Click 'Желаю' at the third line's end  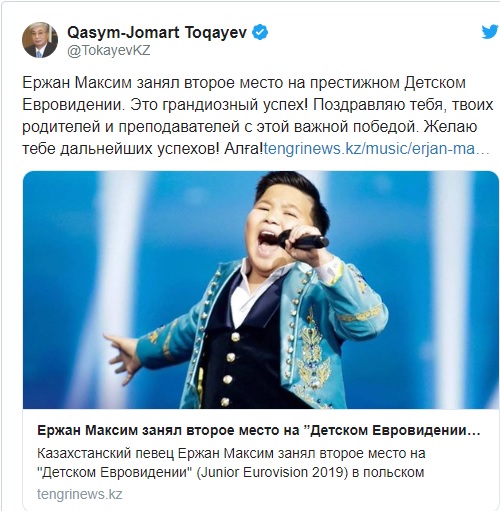(x=450, y=127)
